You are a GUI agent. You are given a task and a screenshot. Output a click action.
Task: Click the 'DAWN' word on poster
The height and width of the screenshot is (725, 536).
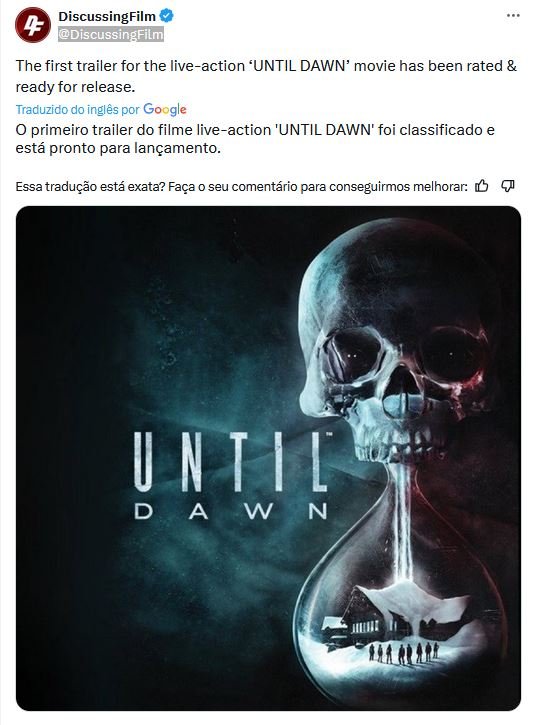click(231, 511)
